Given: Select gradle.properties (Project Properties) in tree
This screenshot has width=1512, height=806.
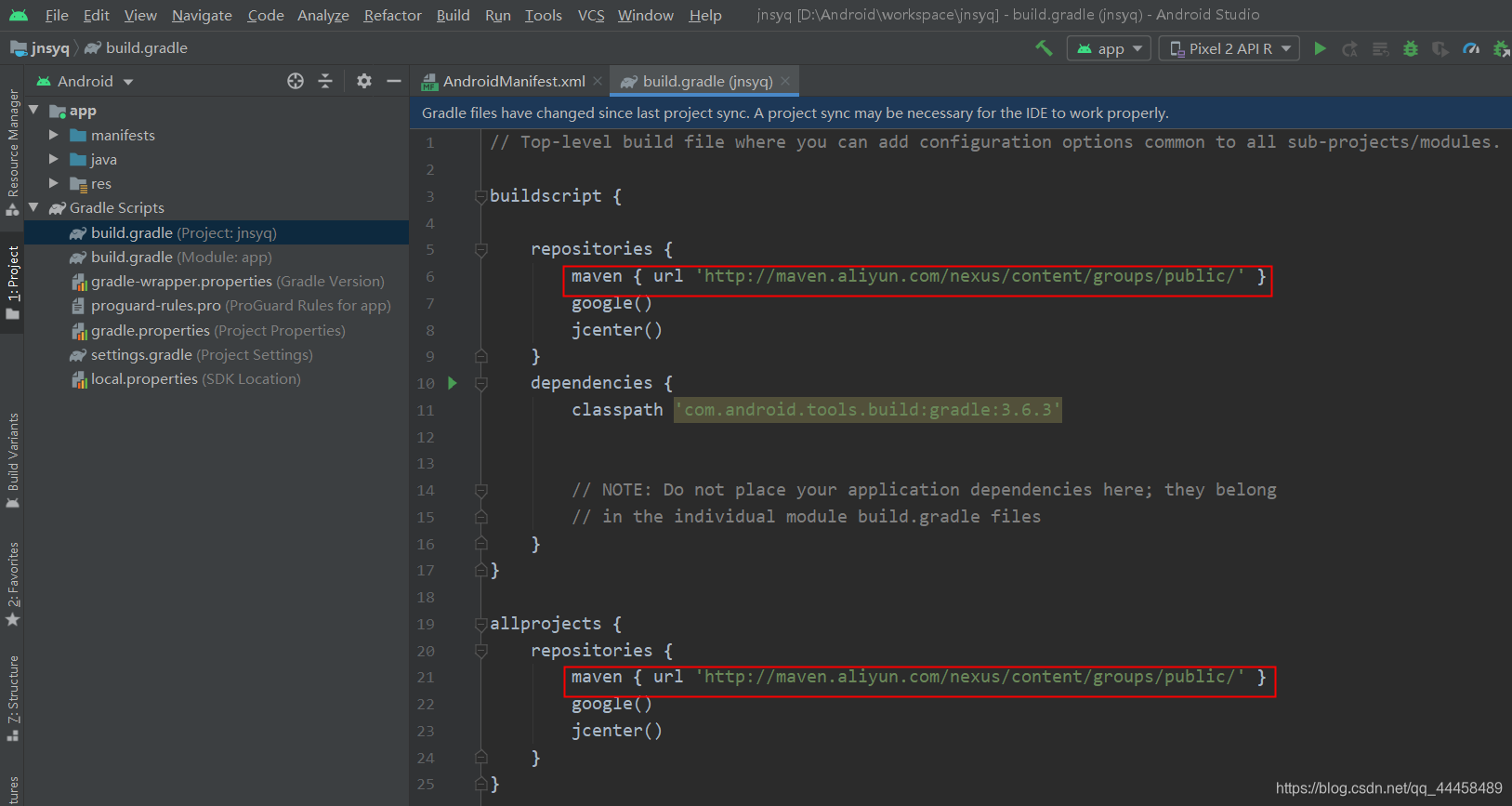Looking at the screenshot, I should 217,330.
